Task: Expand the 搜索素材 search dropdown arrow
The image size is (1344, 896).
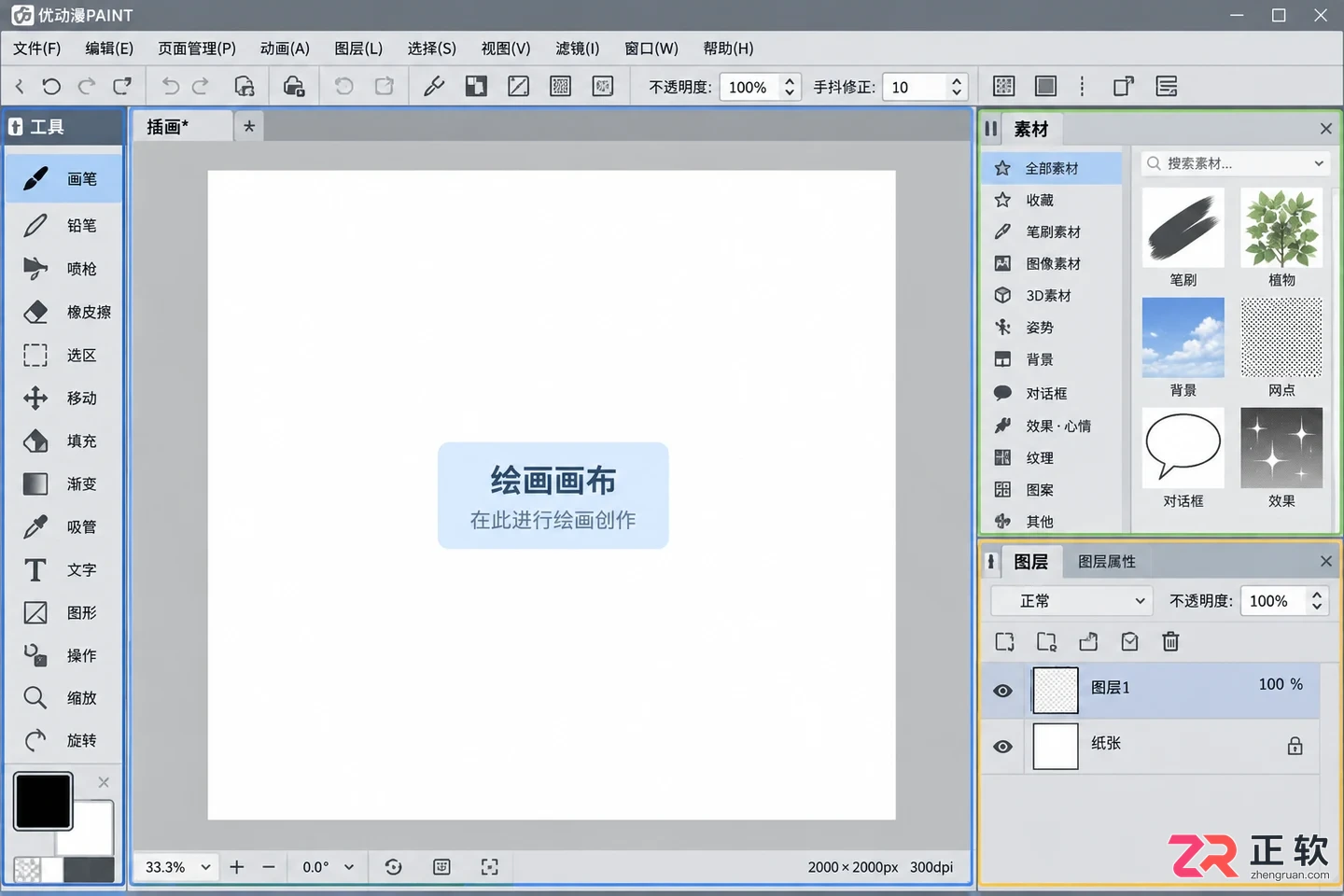Action: point(1319,163)
